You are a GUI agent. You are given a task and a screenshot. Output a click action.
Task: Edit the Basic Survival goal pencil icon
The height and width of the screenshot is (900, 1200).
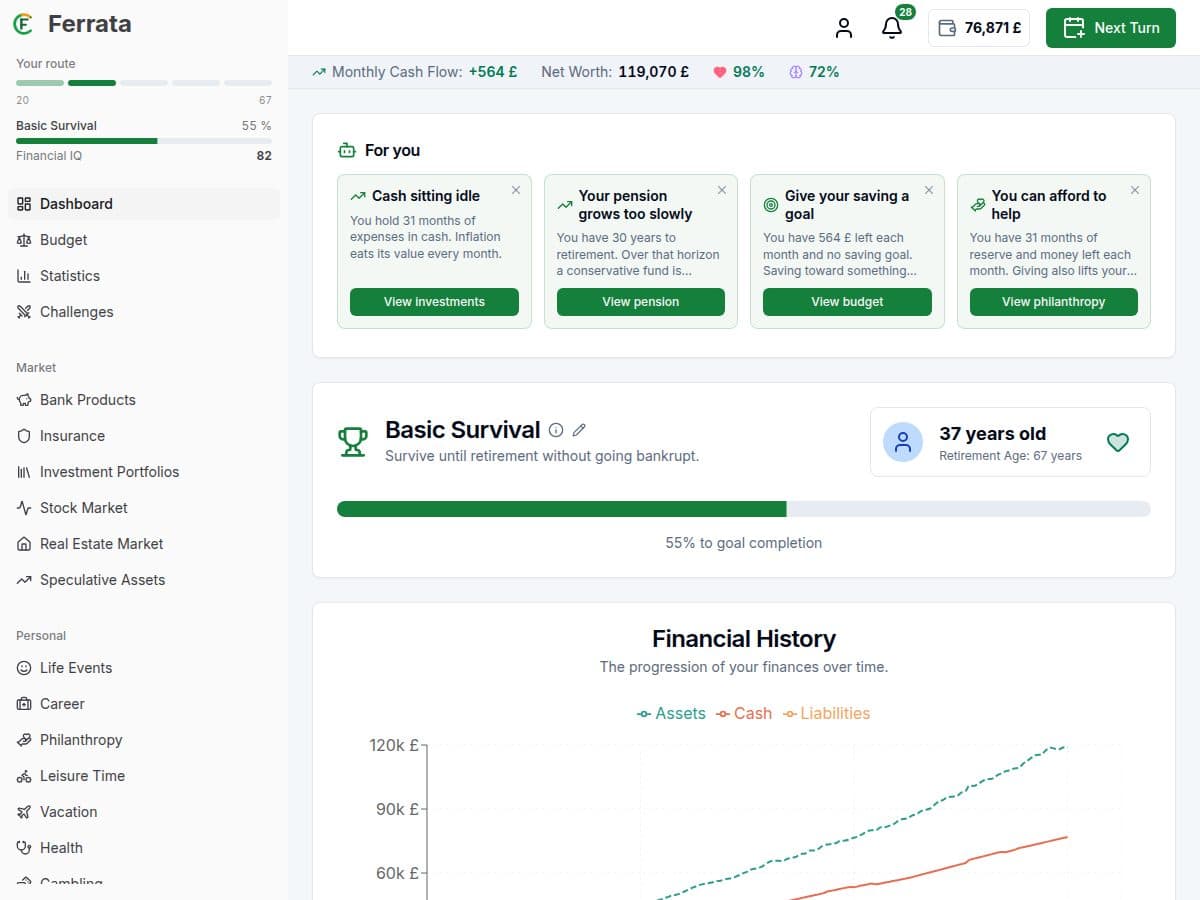pyautogui.click(x=579, y=430)
